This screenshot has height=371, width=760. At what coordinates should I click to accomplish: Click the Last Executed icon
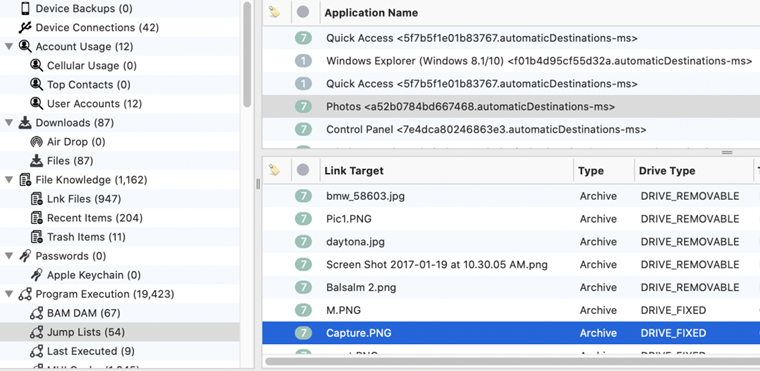click(x=36, y=351)
